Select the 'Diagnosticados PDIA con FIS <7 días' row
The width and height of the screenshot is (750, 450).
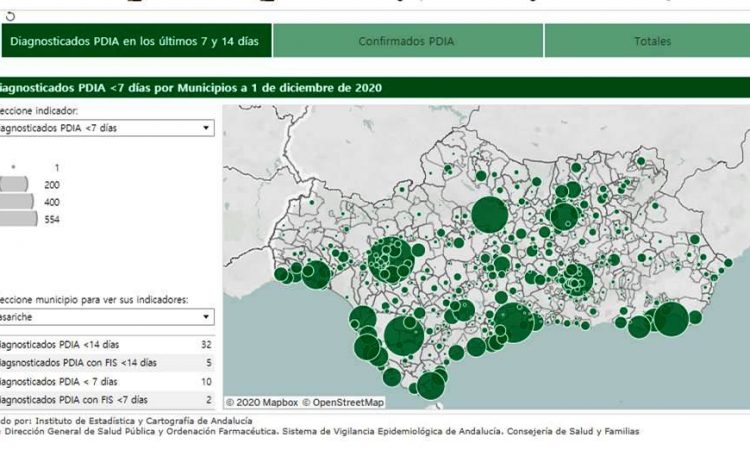[105, 399]
